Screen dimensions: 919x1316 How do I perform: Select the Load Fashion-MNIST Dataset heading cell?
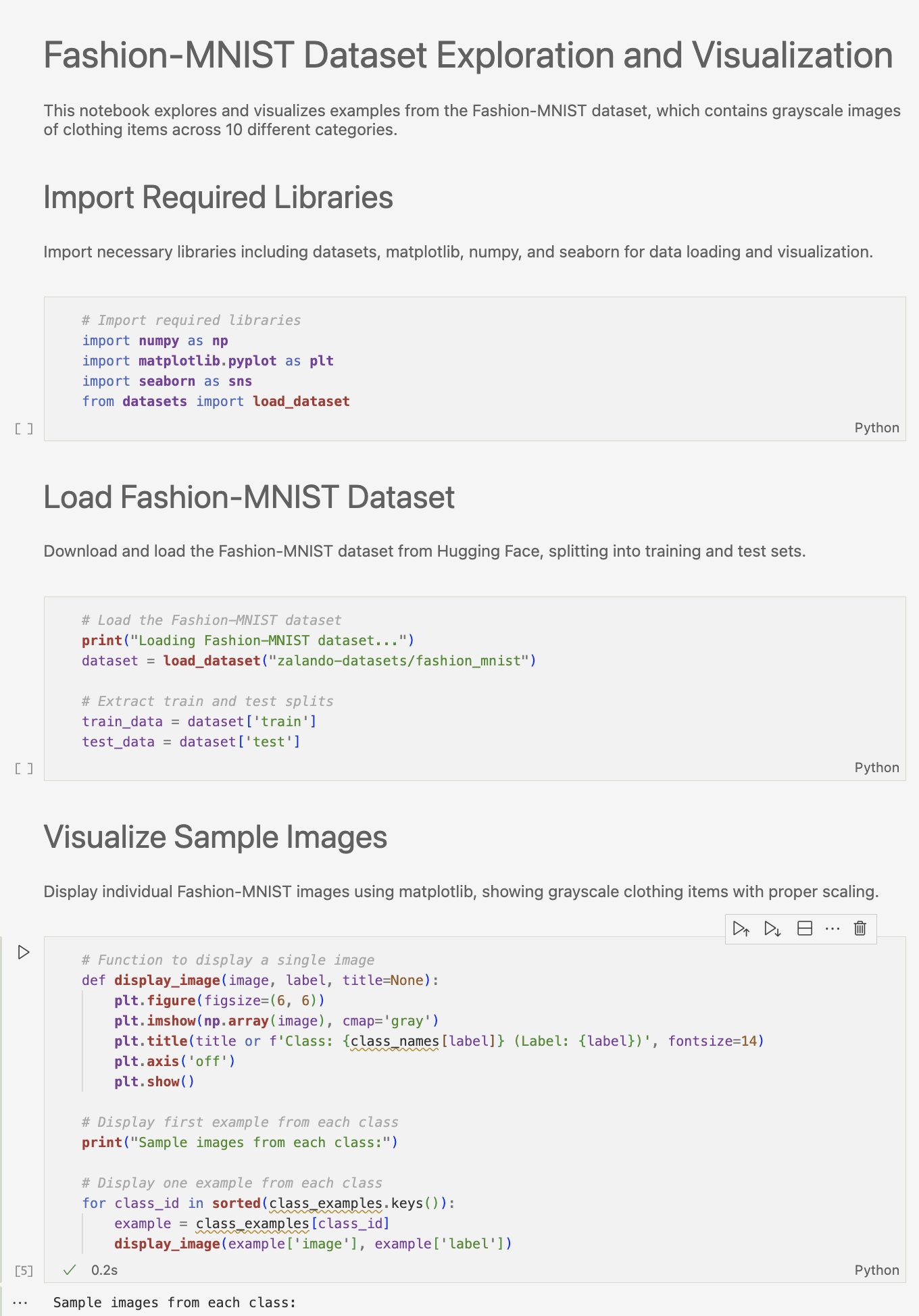[249, 497]
